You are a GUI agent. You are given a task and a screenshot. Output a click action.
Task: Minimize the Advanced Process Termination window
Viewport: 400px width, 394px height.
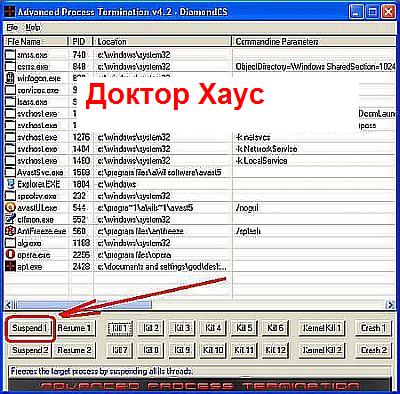[356, 12]
